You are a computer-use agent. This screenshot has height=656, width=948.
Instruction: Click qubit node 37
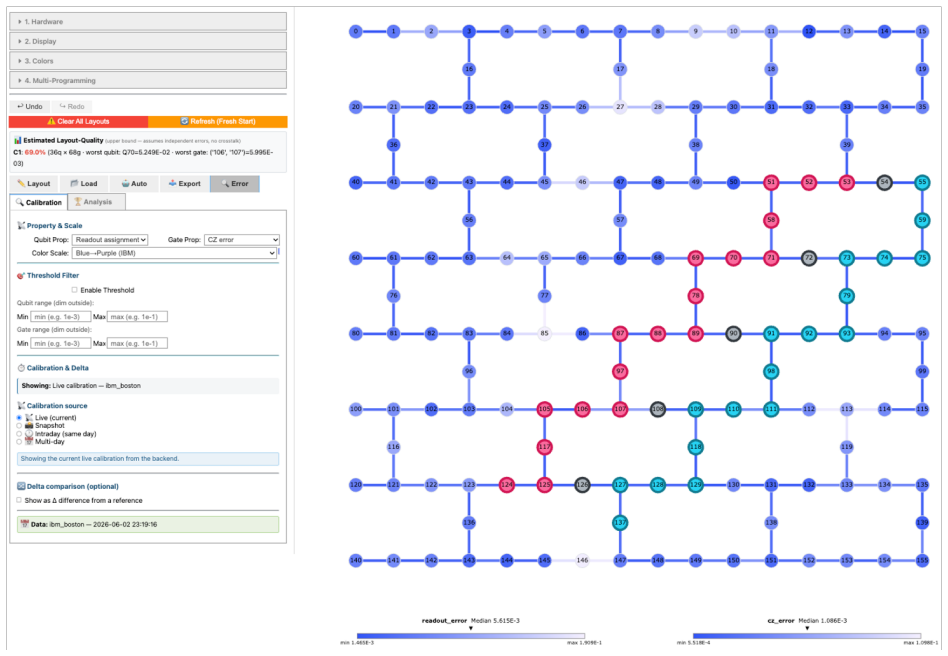(544, 145)
